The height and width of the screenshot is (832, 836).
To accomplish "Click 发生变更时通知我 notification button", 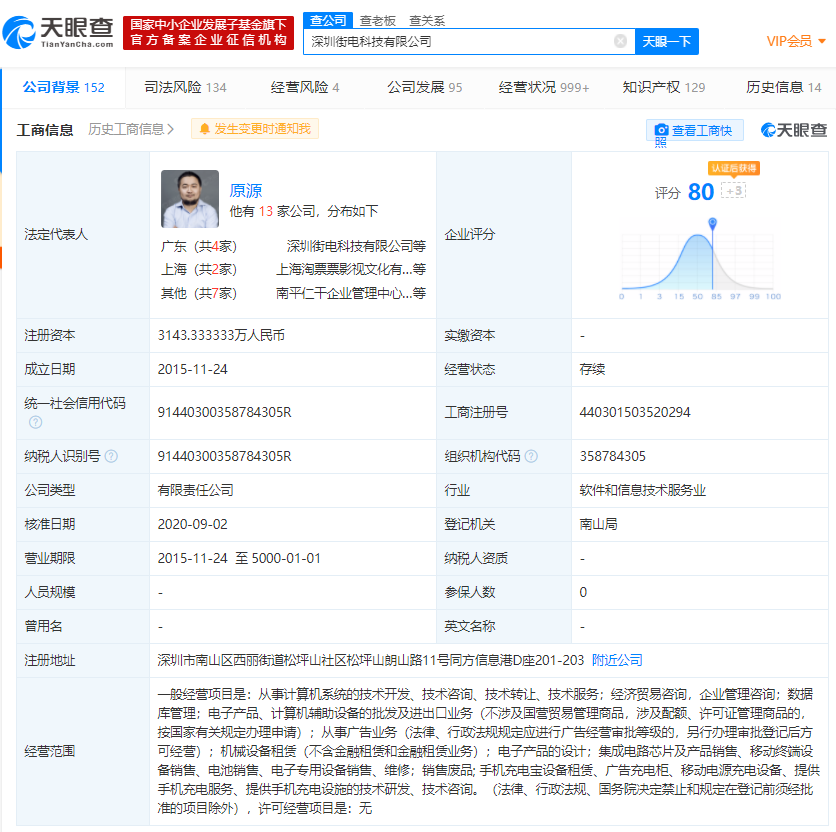I will [x=255, y=129].
